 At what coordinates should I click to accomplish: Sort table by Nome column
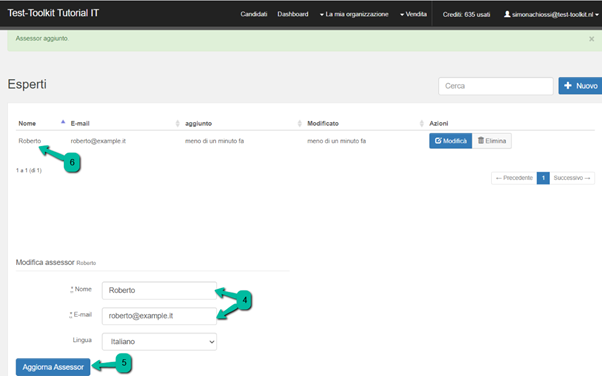pyautogui.click(x=41, y=123)
